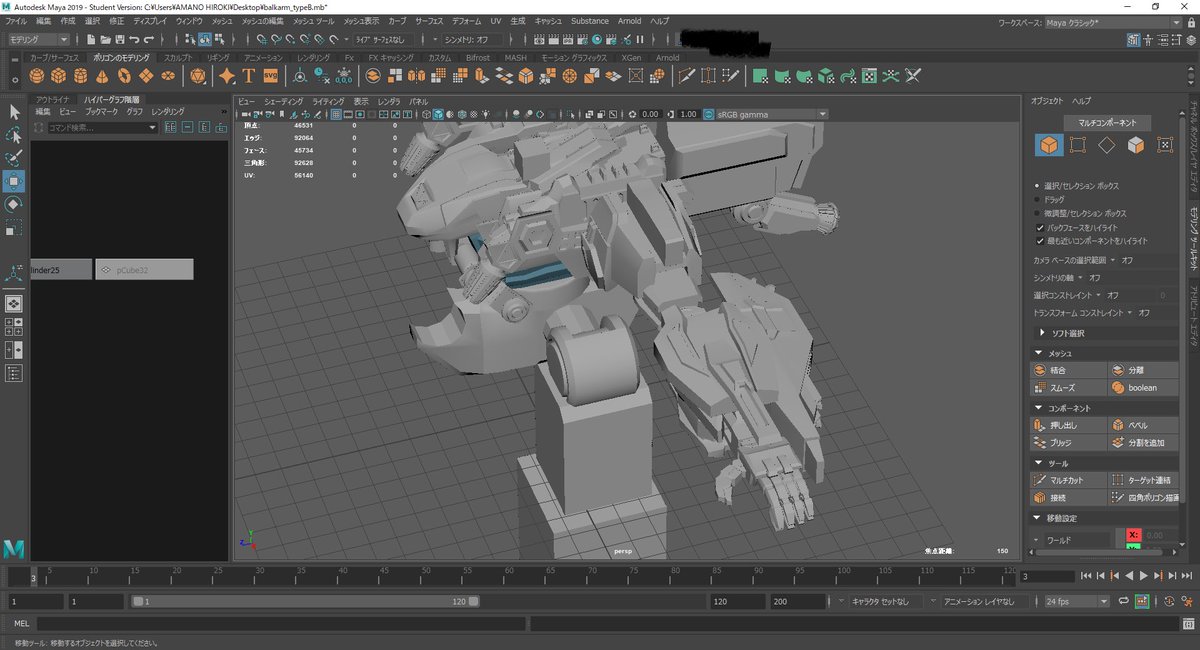This screenshot has width=1200, height=650.
Task: Click the save scene icon
Action: pos(118,39)
